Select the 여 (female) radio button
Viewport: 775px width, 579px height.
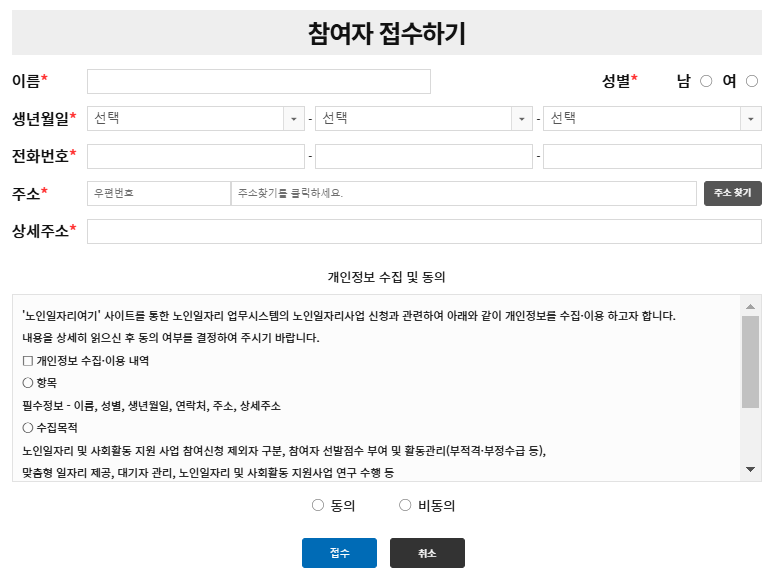click(752, 81)
